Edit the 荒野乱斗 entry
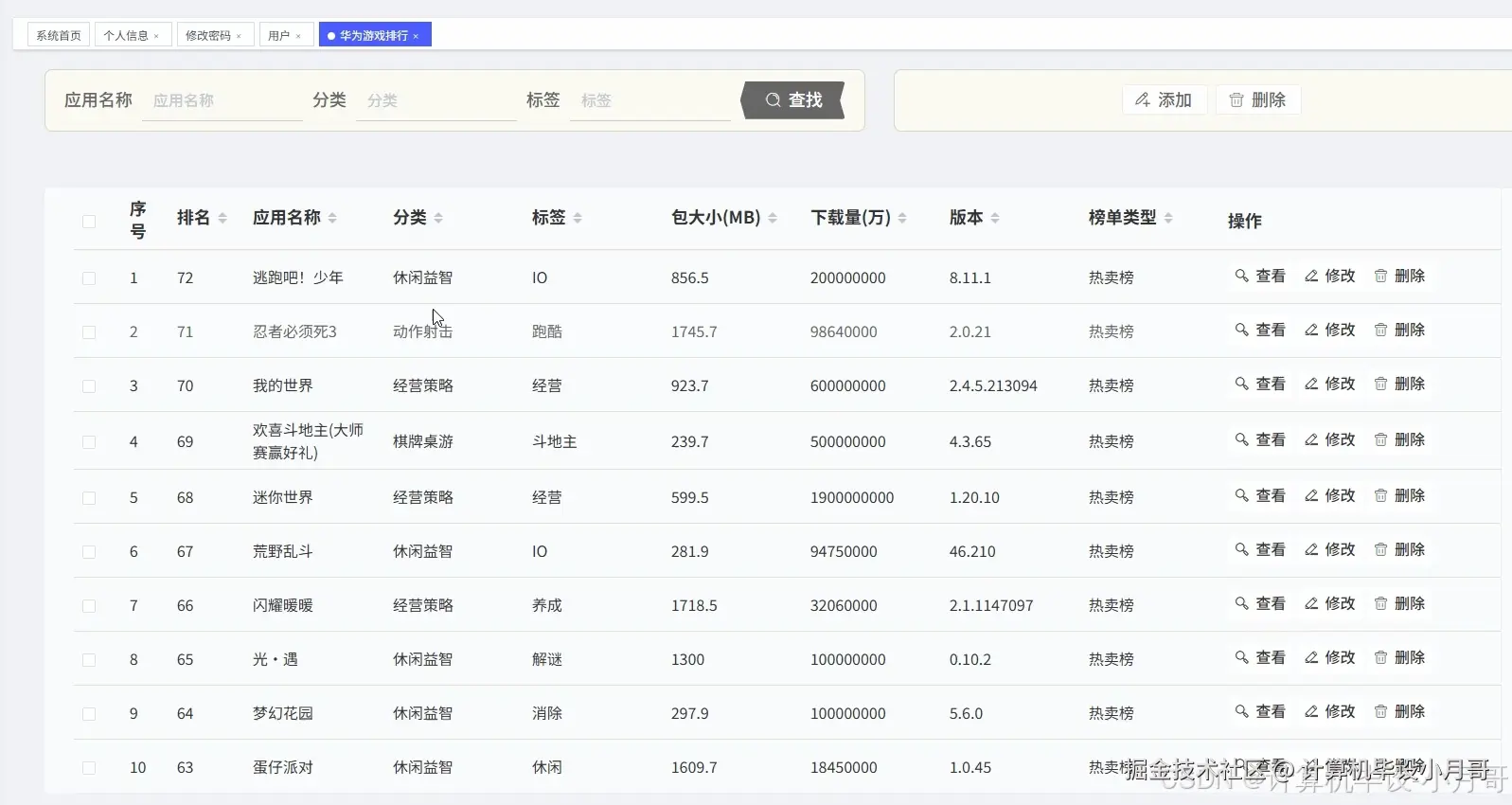The height and width of the screenshot is (805, 1512). pos(1329,549)
